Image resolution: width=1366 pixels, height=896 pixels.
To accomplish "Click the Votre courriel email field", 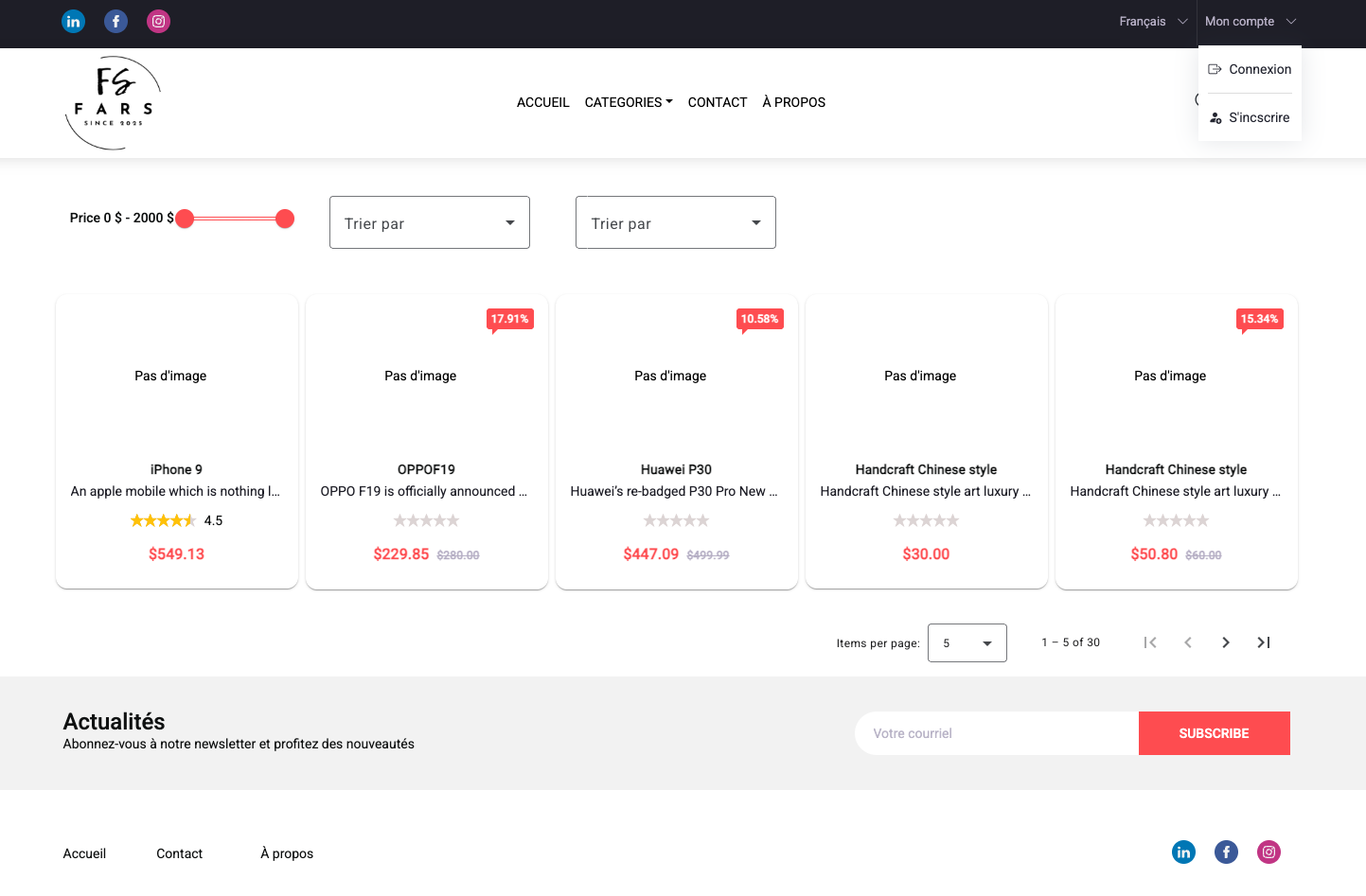I will click(x=996, y=733).
